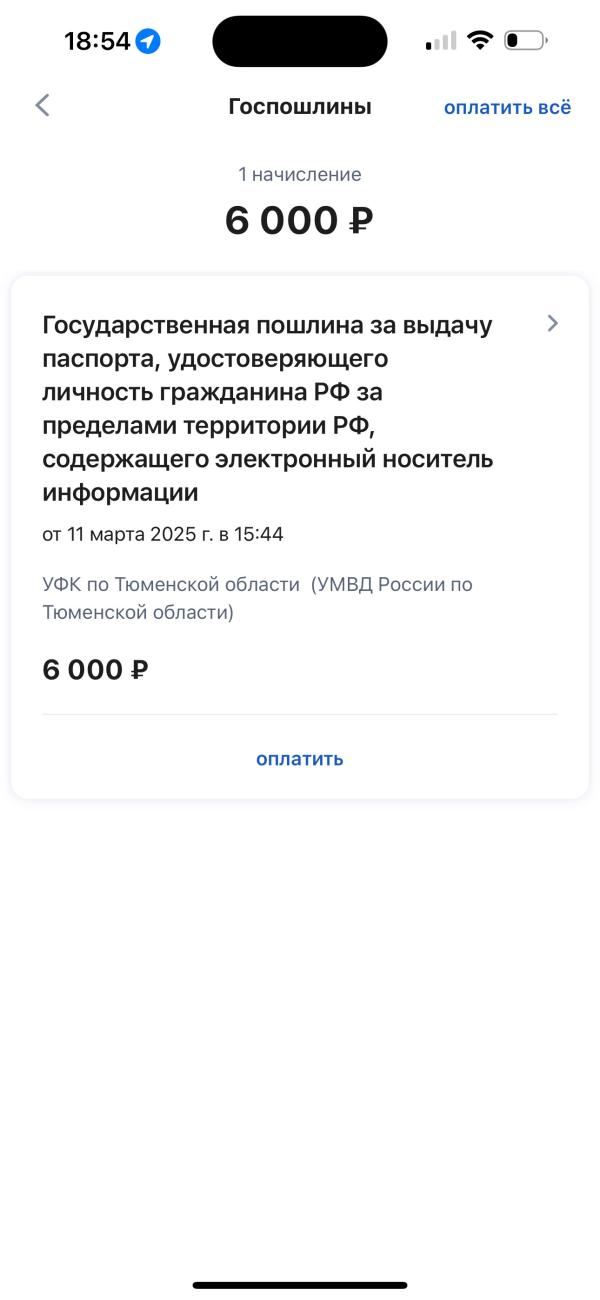Tap the 'Госпошлины' page title
The height and width of the screenshot is (1300, 600).
click(300, 106)
